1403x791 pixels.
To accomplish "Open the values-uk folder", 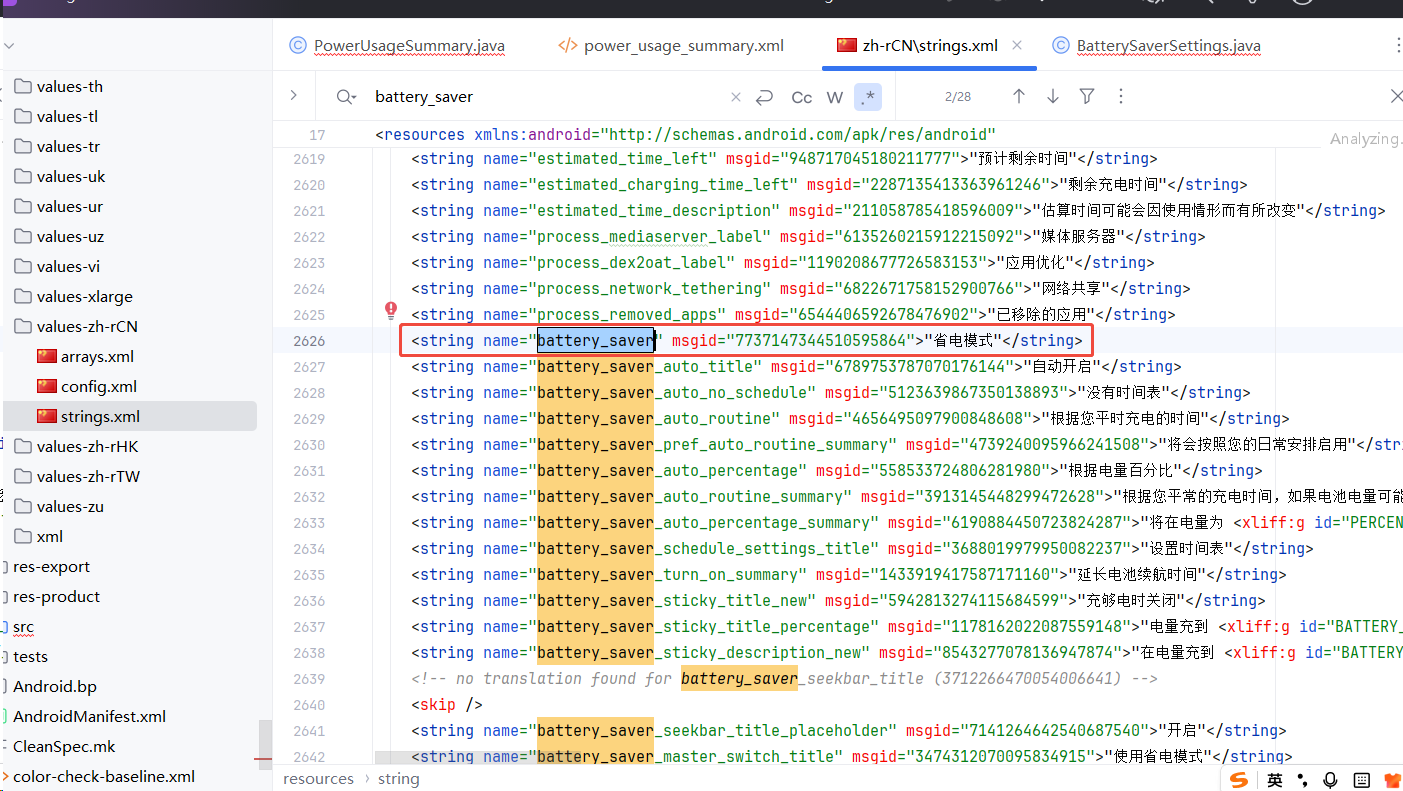I will 59,177.
